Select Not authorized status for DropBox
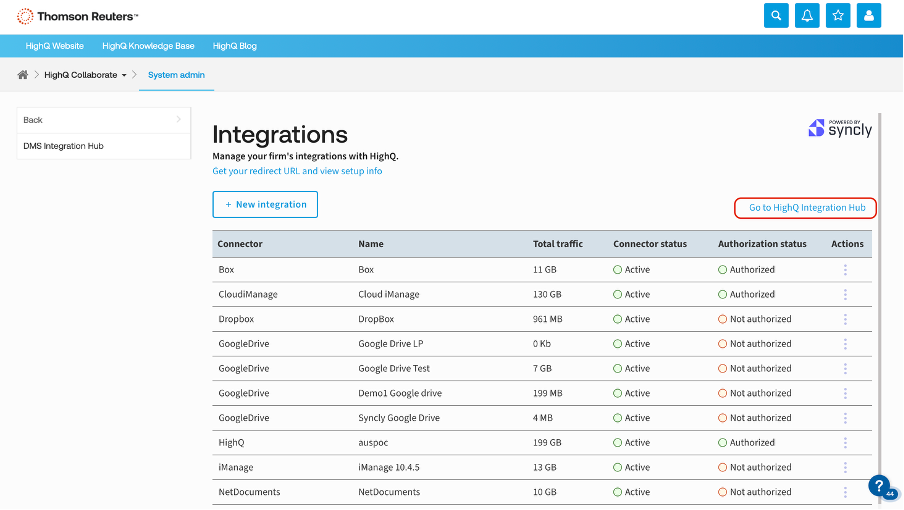 (x=755, y=319)
